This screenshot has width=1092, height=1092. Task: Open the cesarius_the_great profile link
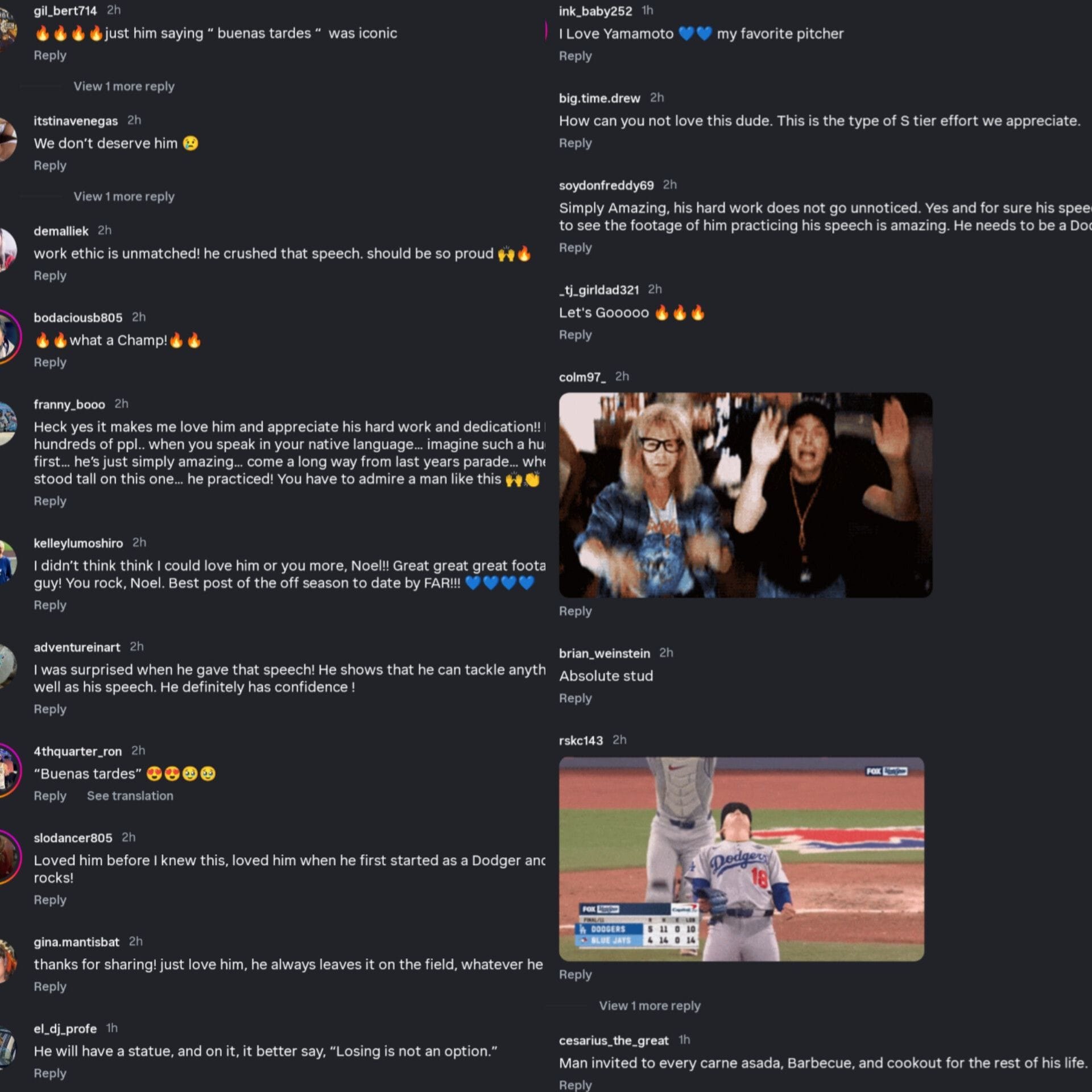[614, 1040]
